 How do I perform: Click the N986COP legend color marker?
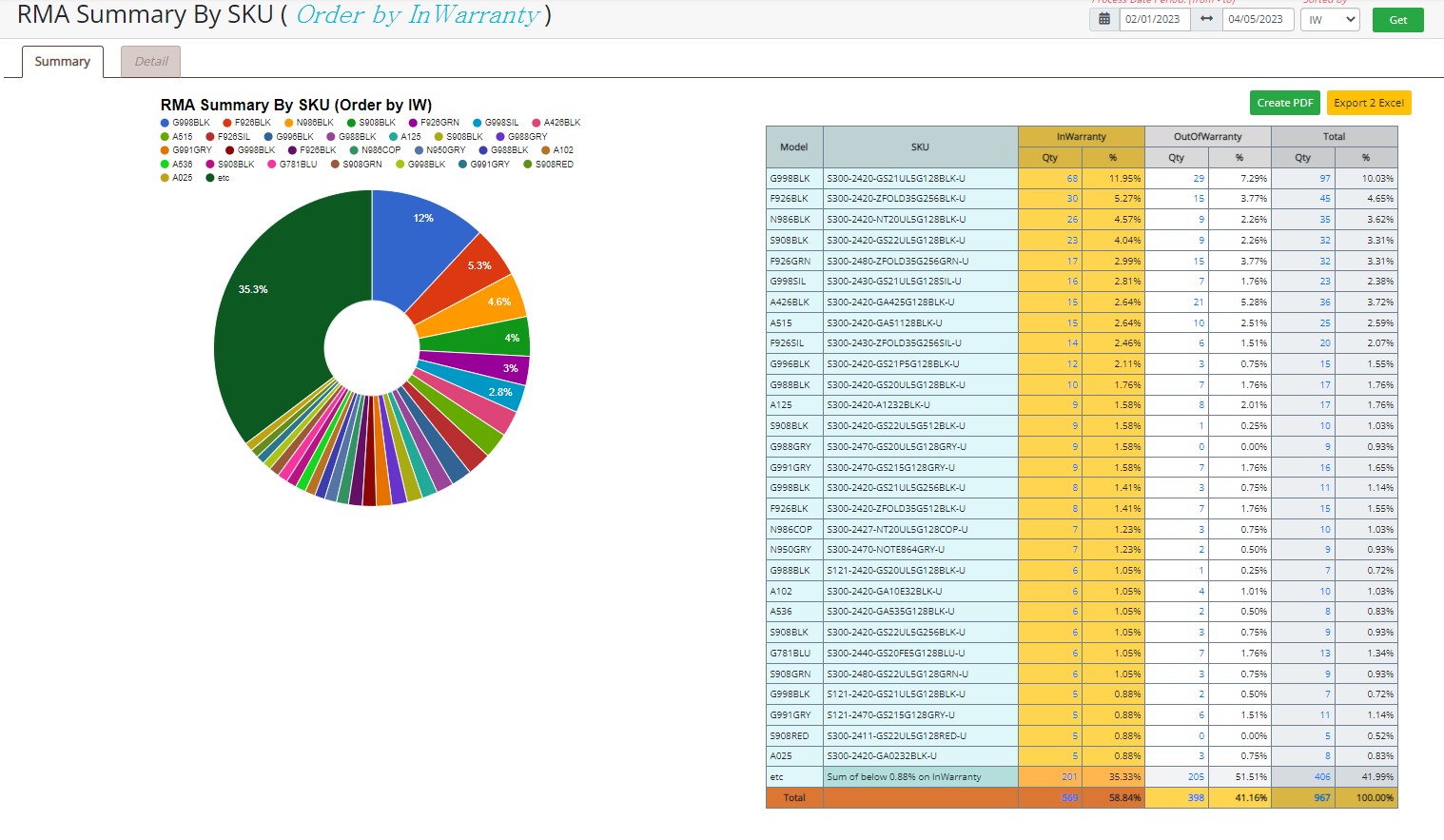[354, 150]
